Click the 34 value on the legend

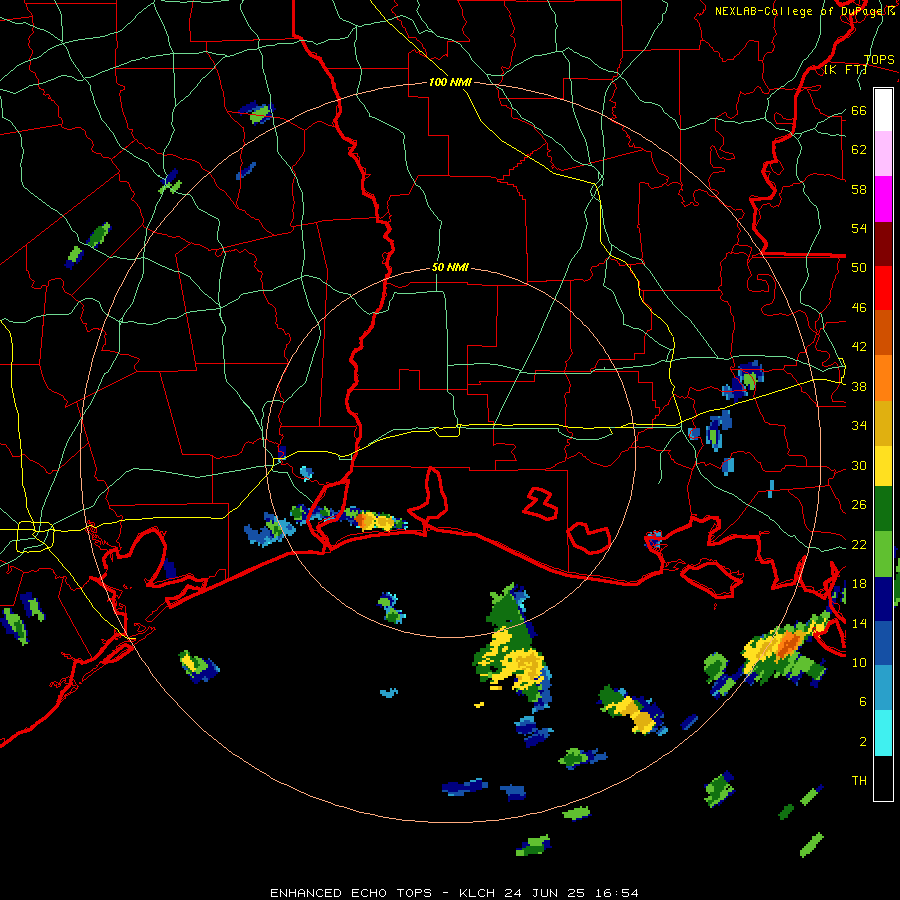pyautogui.click(x=859, y=426)
